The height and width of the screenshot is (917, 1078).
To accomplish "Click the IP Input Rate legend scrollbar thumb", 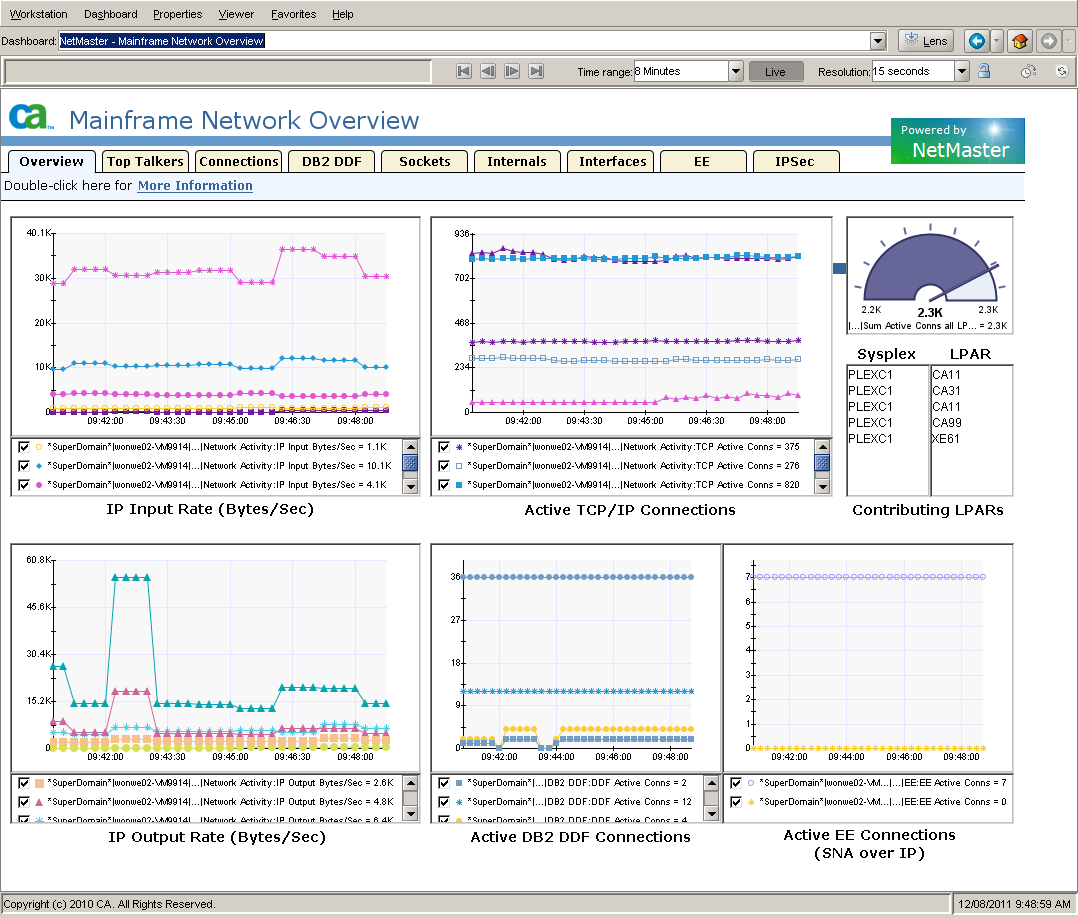I will (410, 463).
